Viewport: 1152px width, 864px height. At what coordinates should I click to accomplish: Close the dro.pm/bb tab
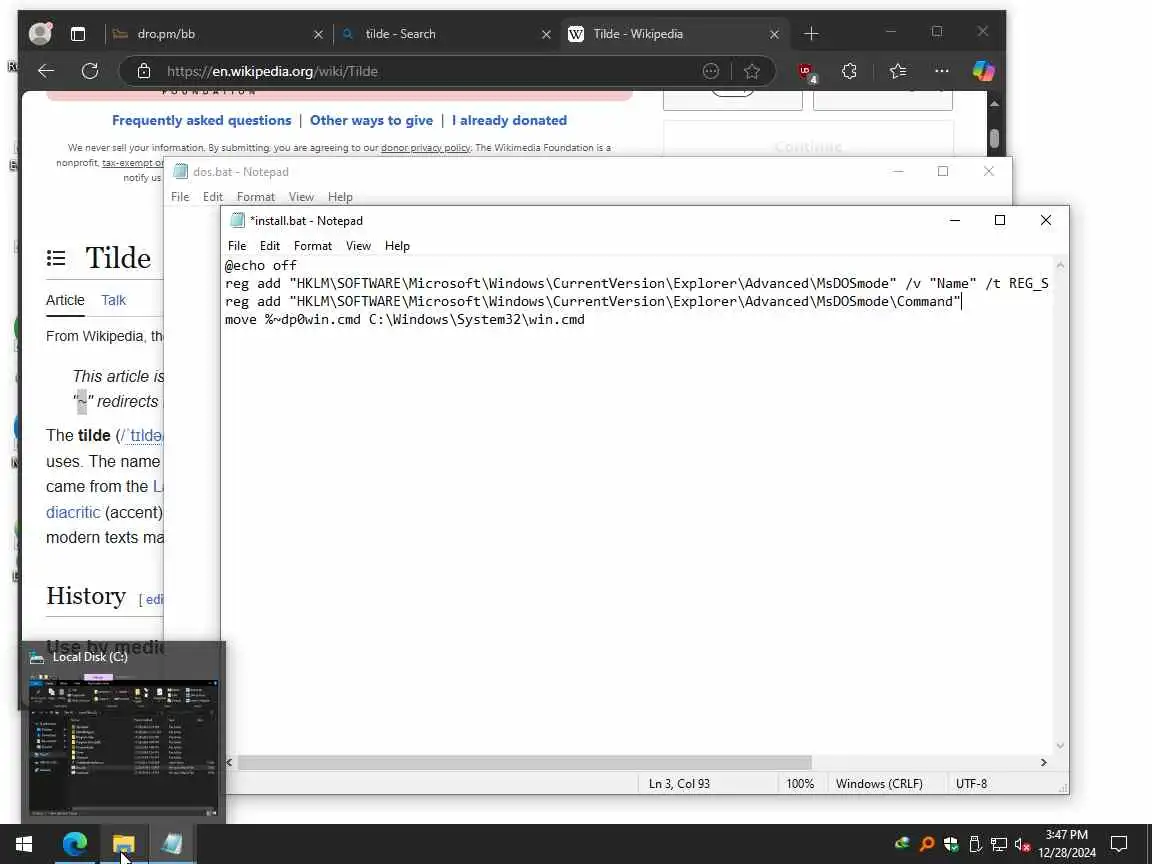point(318,34)
